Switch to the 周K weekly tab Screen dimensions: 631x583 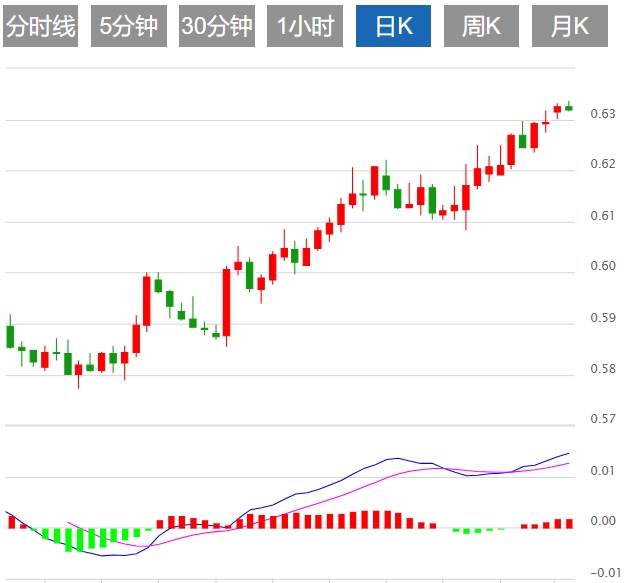pyautogui.click(x=481, y=26)
